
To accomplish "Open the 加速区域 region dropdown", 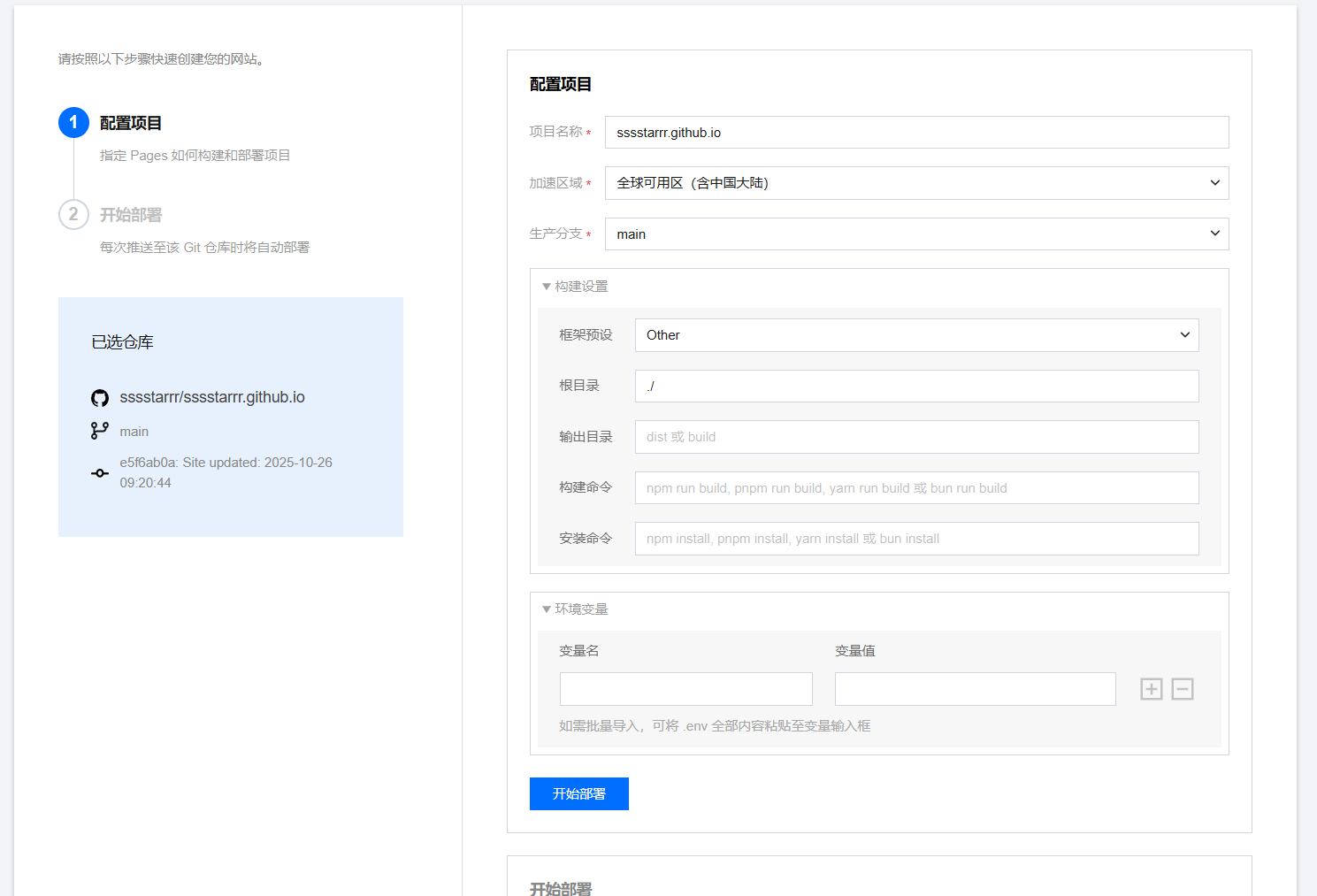I will click(x=916, y=183).
